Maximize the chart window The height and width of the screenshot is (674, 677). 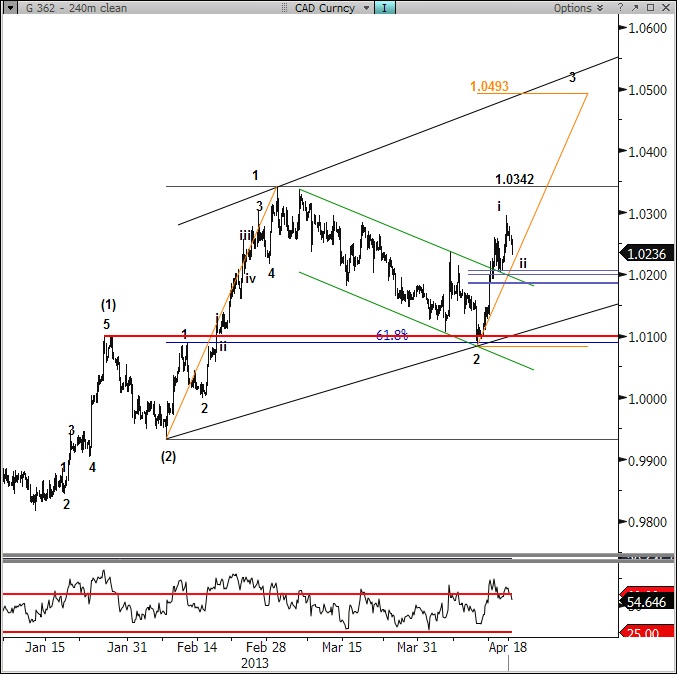point(648,8)
